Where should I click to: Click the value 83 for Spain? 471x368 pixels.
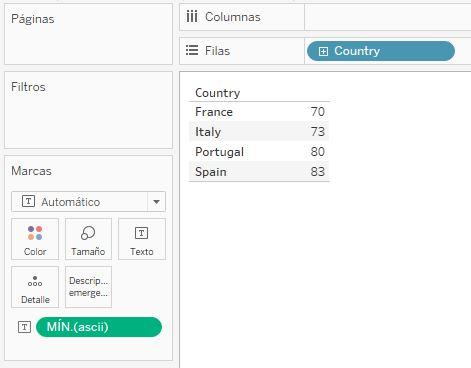[318, 172]
